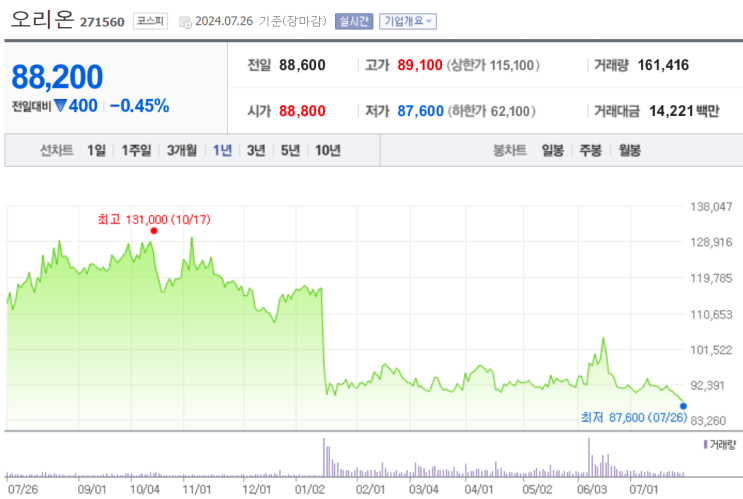The width and height of the screenshot is (743, 499).
Task: Click the 거래량 value 161,416
Action: tap(663, 65)
